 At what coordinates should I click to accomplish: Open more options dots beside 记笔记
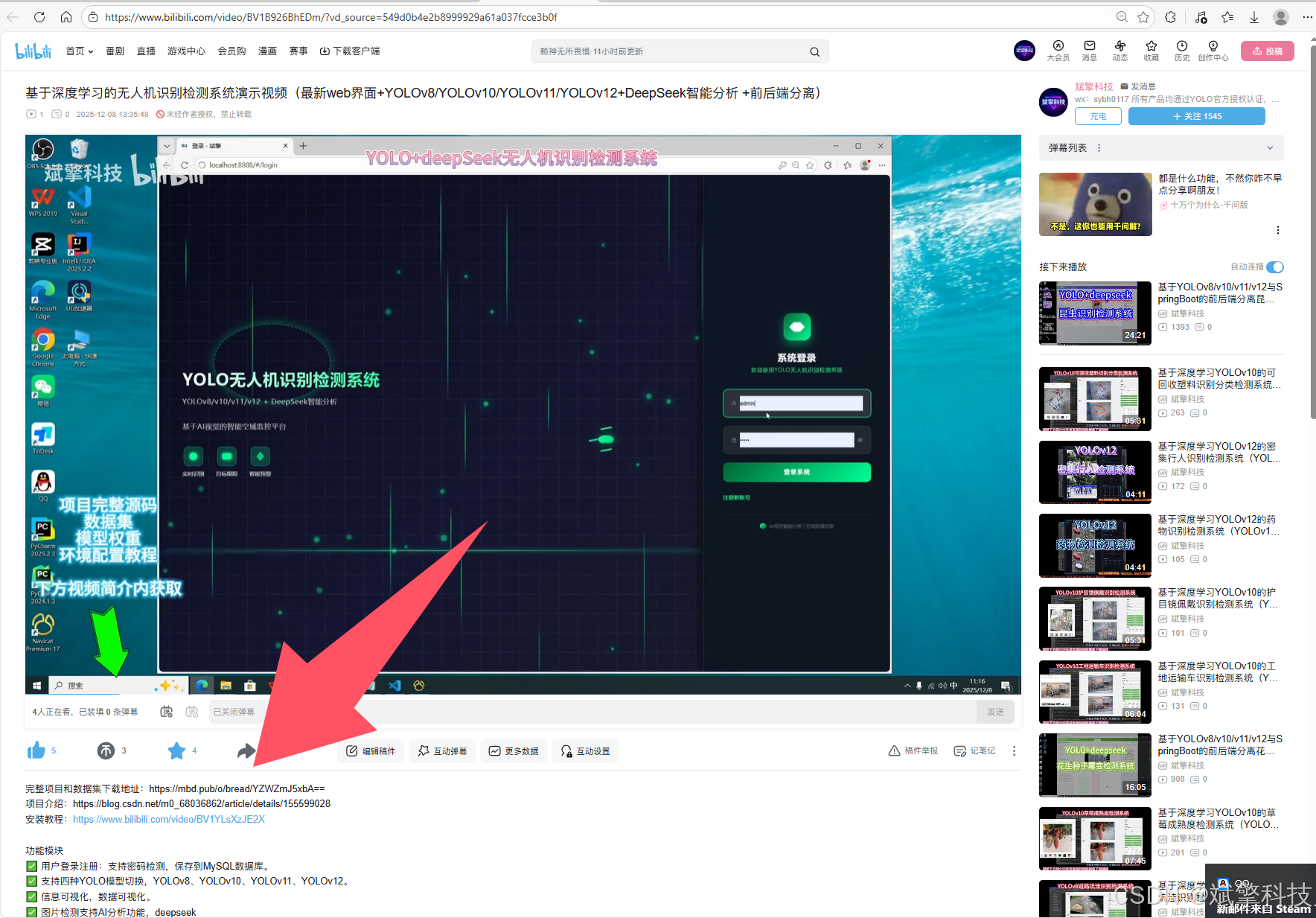[1014, 750]
